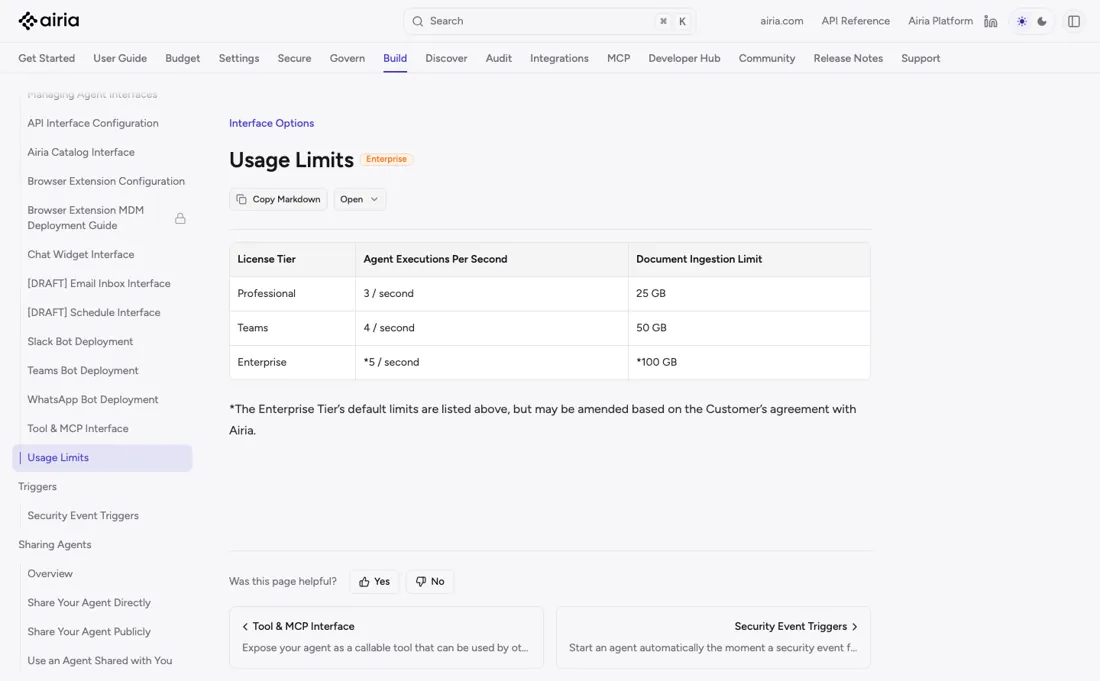Open the Budget tab
1100x681 pixels.
point(182,58)
